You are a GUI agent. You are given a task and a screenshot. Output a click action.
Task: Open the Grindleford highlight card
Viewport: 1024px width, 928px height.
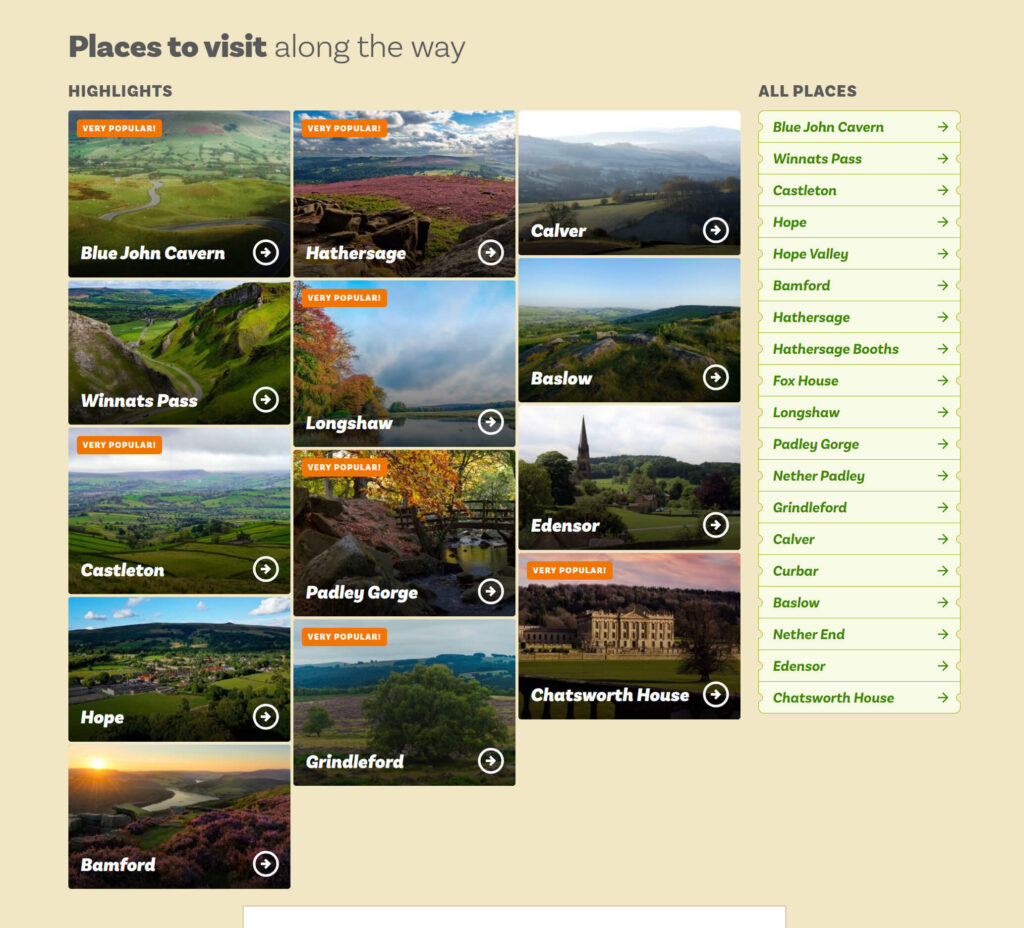pyautogui.click(x=404, y=702)
